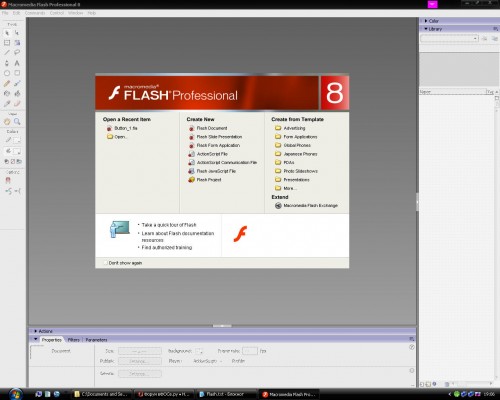Screen dimensions: 500x400
Task: Open the Properties panel options menu
Action: 412,339
